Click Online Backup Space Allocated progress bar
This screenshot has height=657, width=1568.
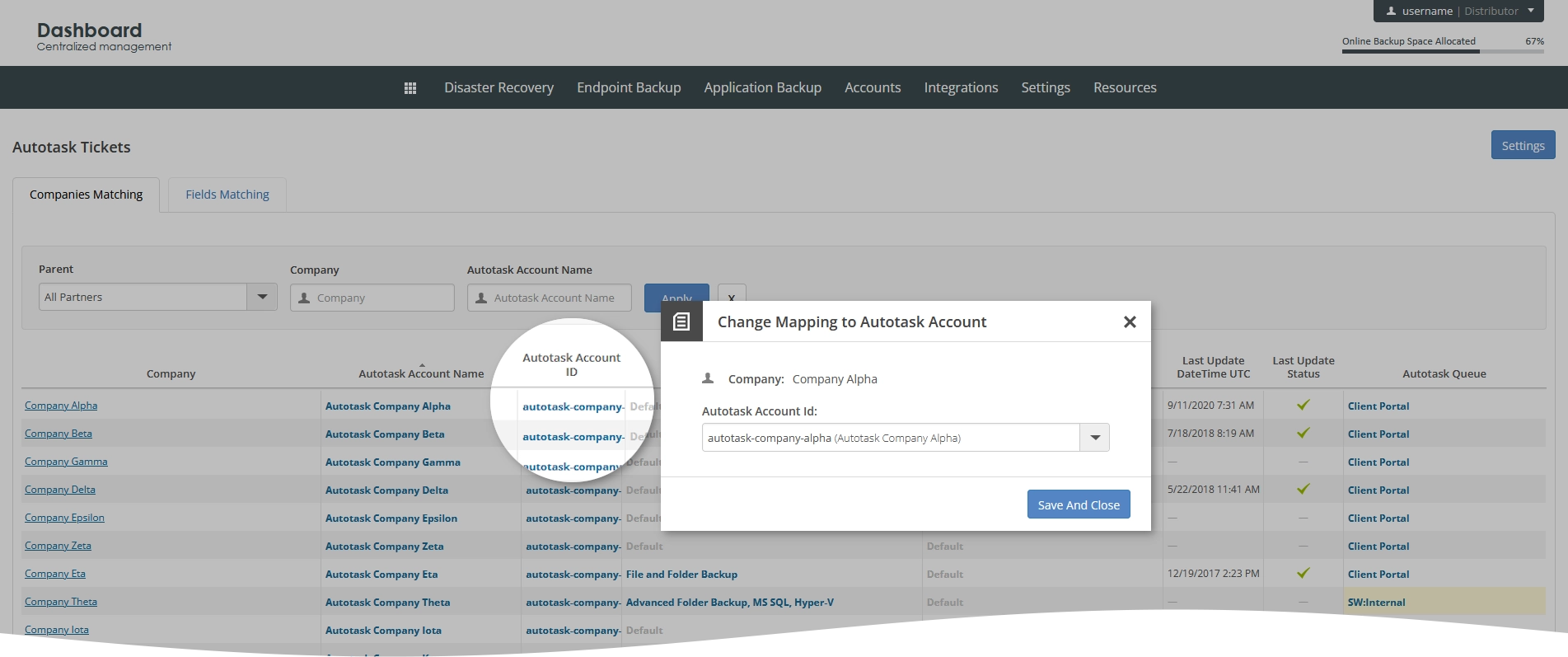(x=1443, y=51)
